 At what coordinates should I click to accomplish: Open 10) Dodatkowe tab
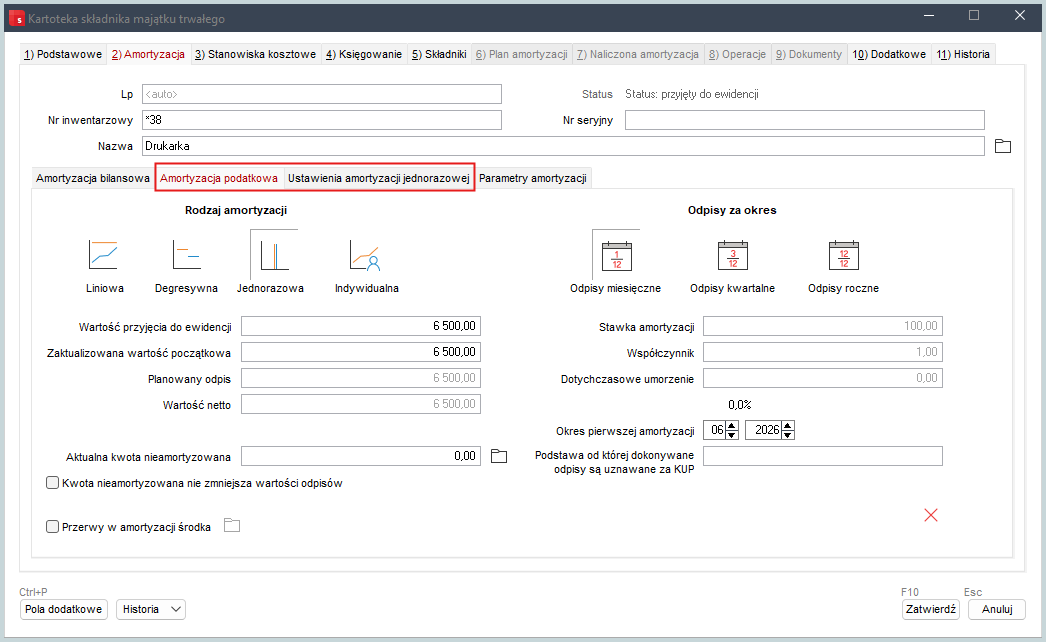pos(889,54)
